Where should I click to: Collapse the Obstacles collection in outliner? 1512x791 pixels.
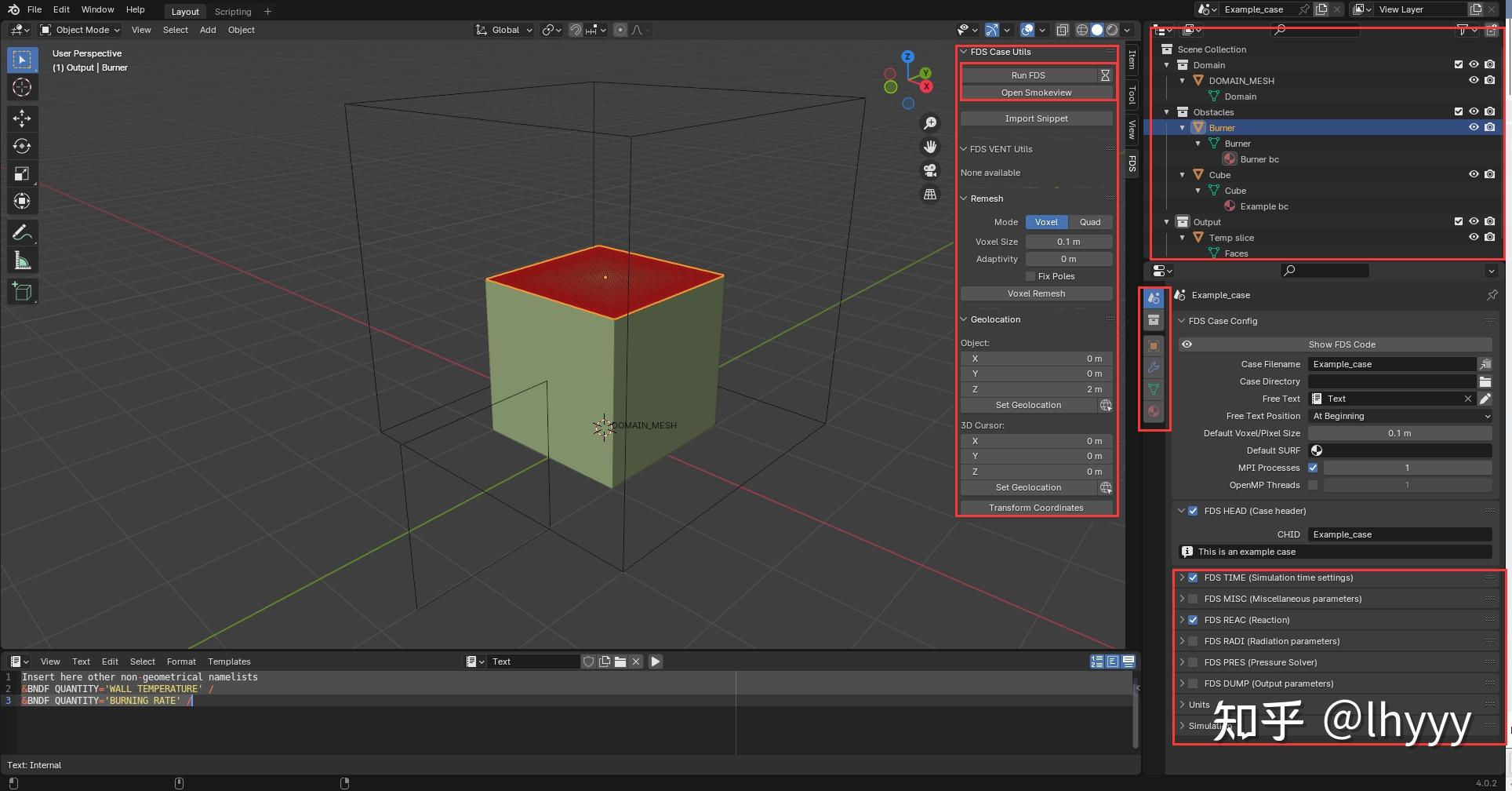(x=1167, y=111)
